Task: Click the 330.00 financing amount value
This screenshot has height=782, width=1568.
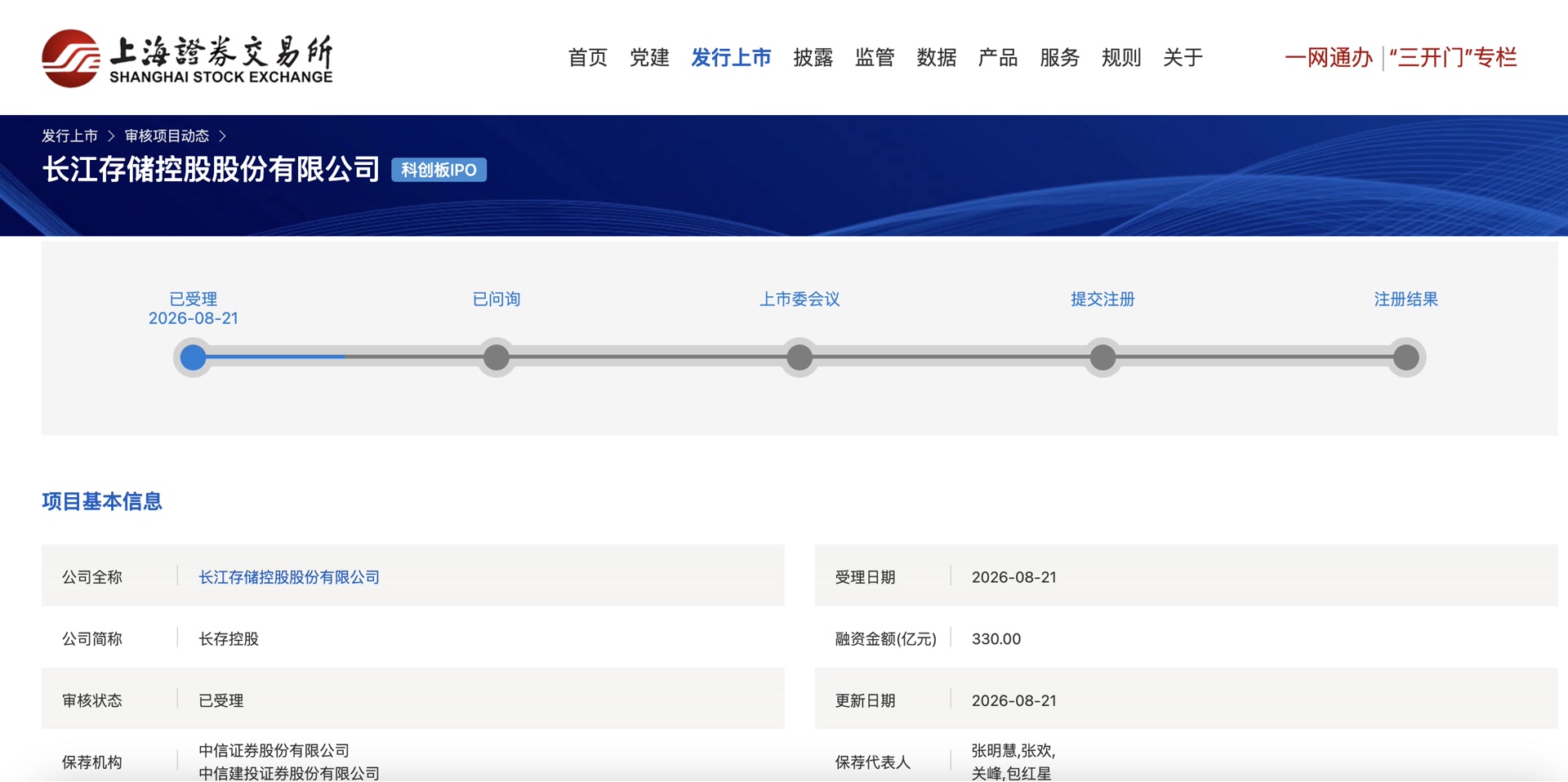Action: [x=996, y=639]
